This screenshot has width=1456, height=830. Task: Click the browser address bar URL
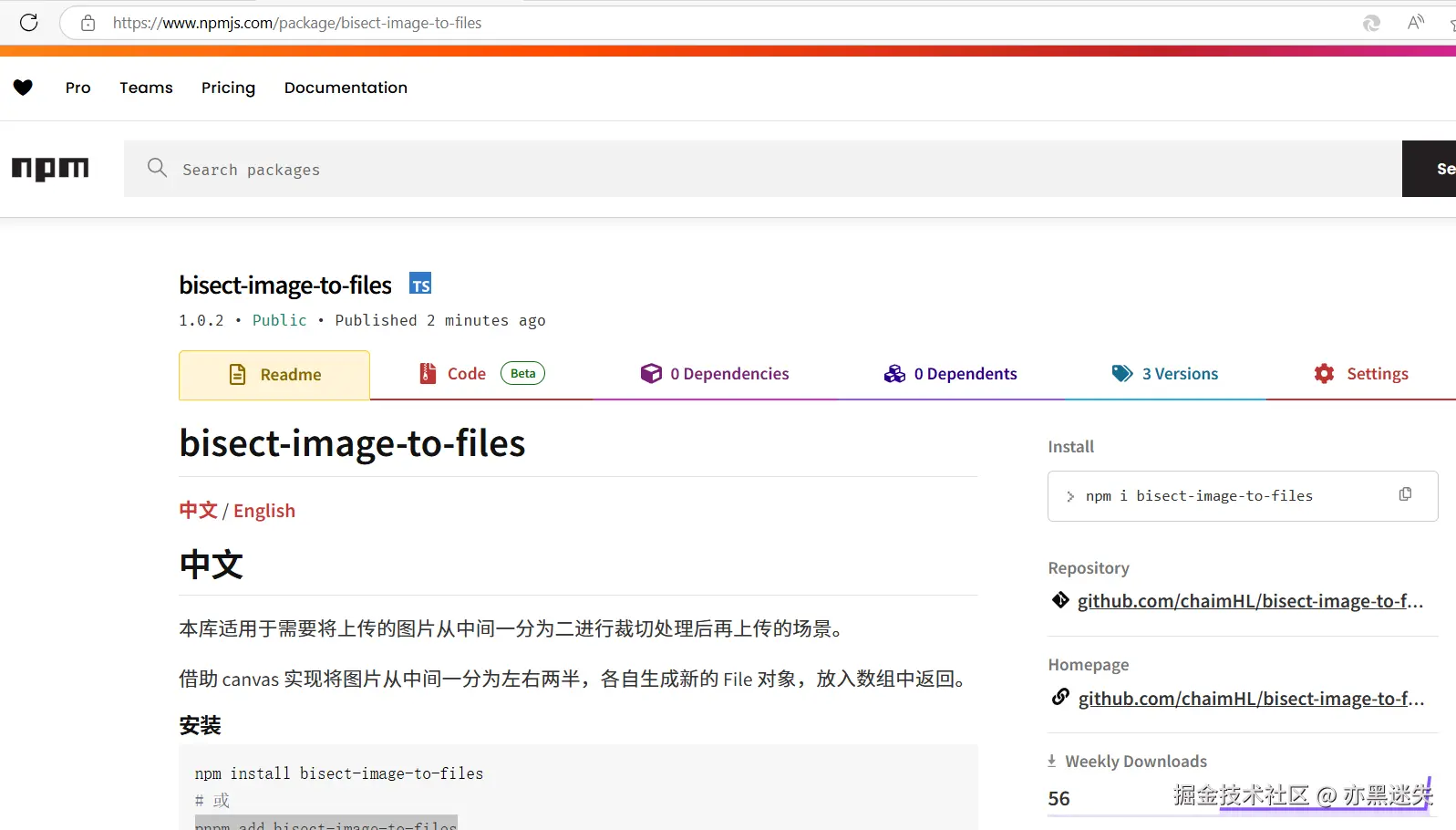pyautogui.click(x=297, y=23)
